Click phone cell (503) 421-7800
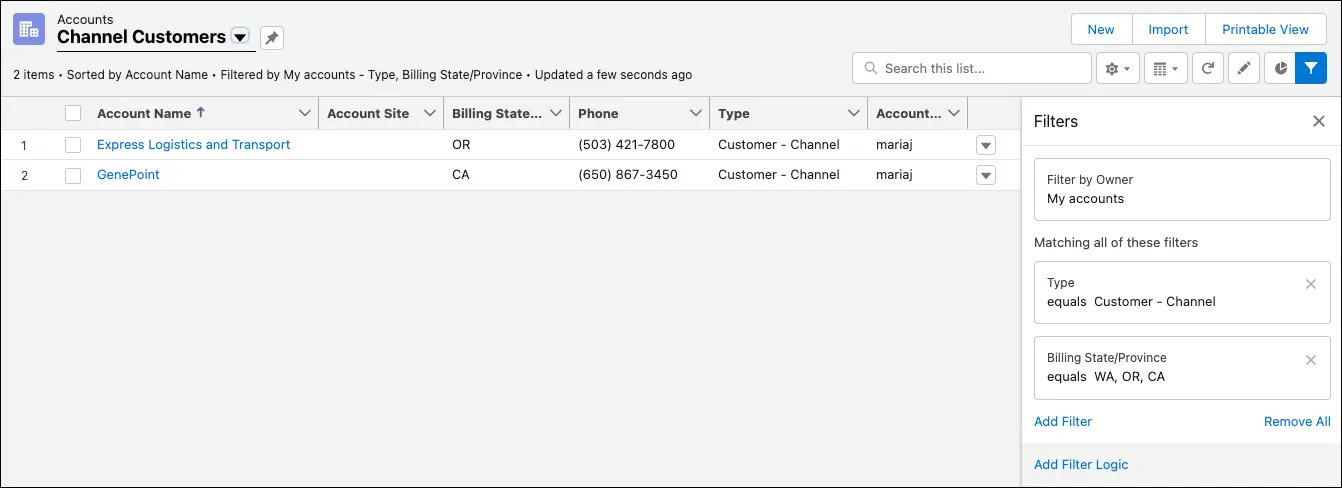The image size is (1342, 488). tap(626, 144)
